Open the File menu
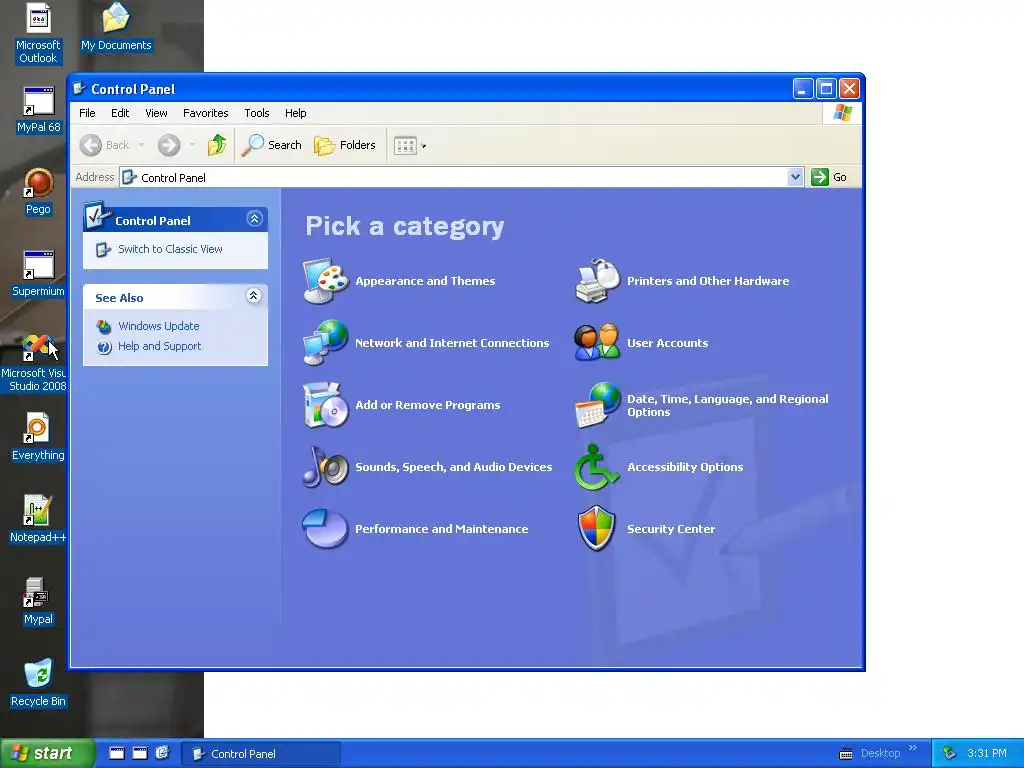The height and width of the screenshot is (768, 1024). [x=87, y=113]
